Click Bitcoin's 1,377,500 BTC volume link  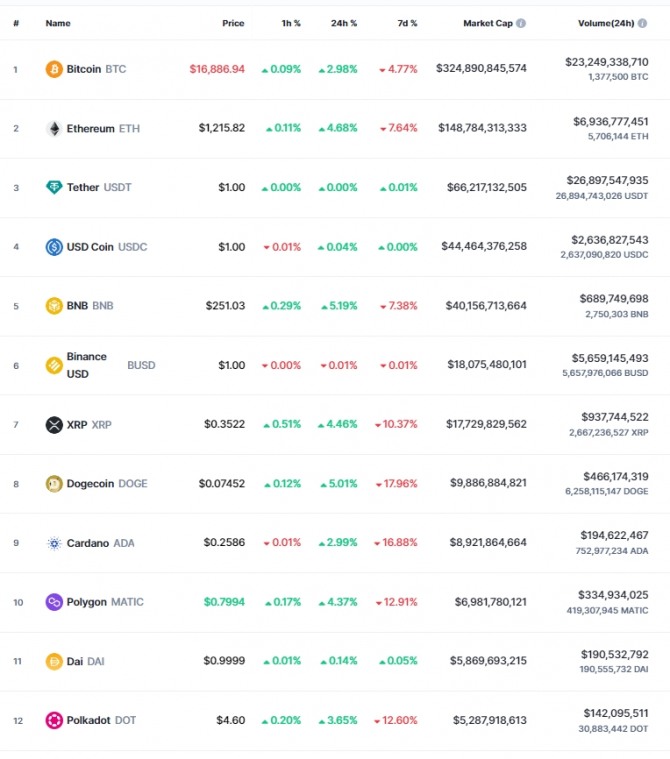[618, 77]
